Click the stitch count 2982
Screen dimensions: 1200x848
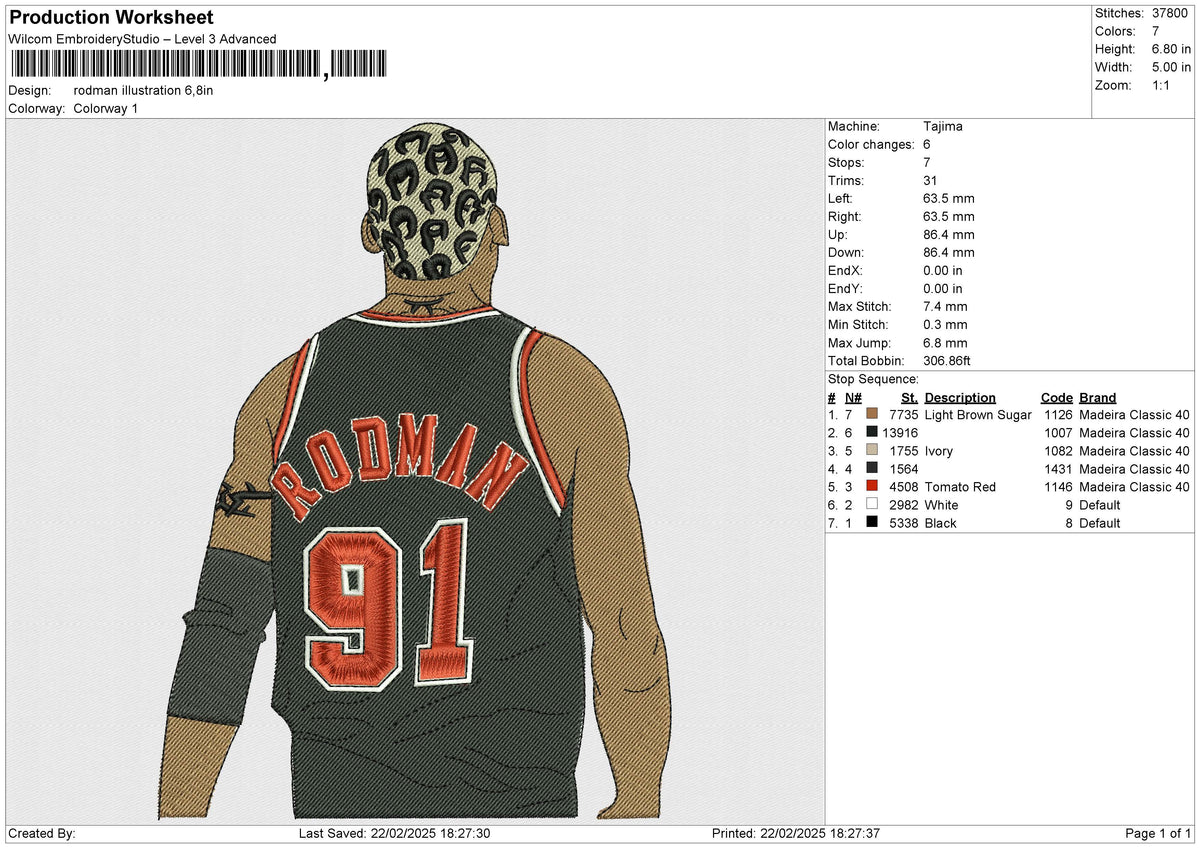(903, 505)
